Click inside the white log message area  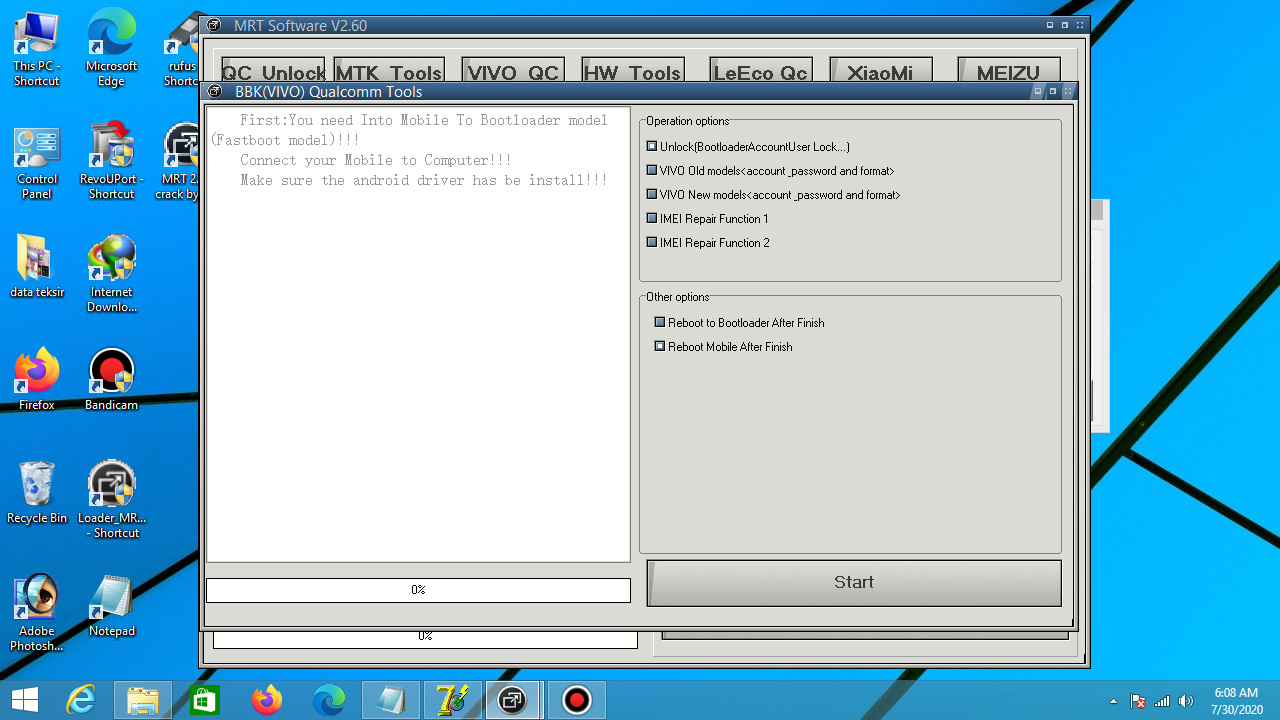(x=418, y=350)
